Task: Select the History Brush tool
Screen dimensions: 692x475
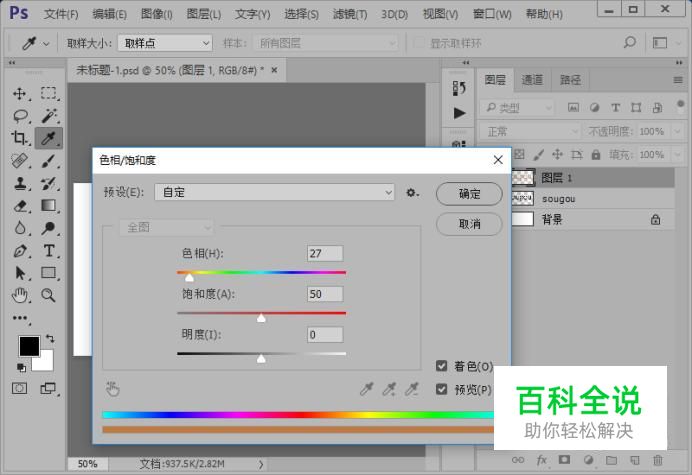Action: click(x=49, y=183)
